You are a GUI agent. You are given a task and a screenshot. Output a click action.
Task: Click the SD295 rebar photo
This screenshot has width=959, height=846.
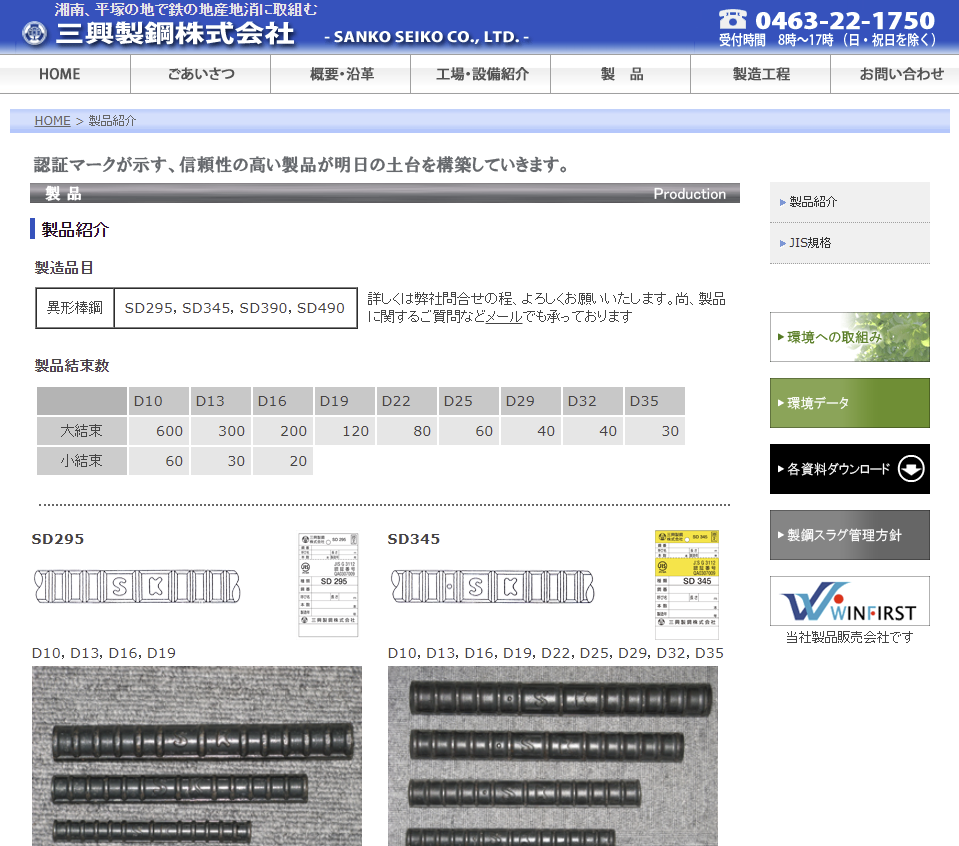[x=196, y=756]
